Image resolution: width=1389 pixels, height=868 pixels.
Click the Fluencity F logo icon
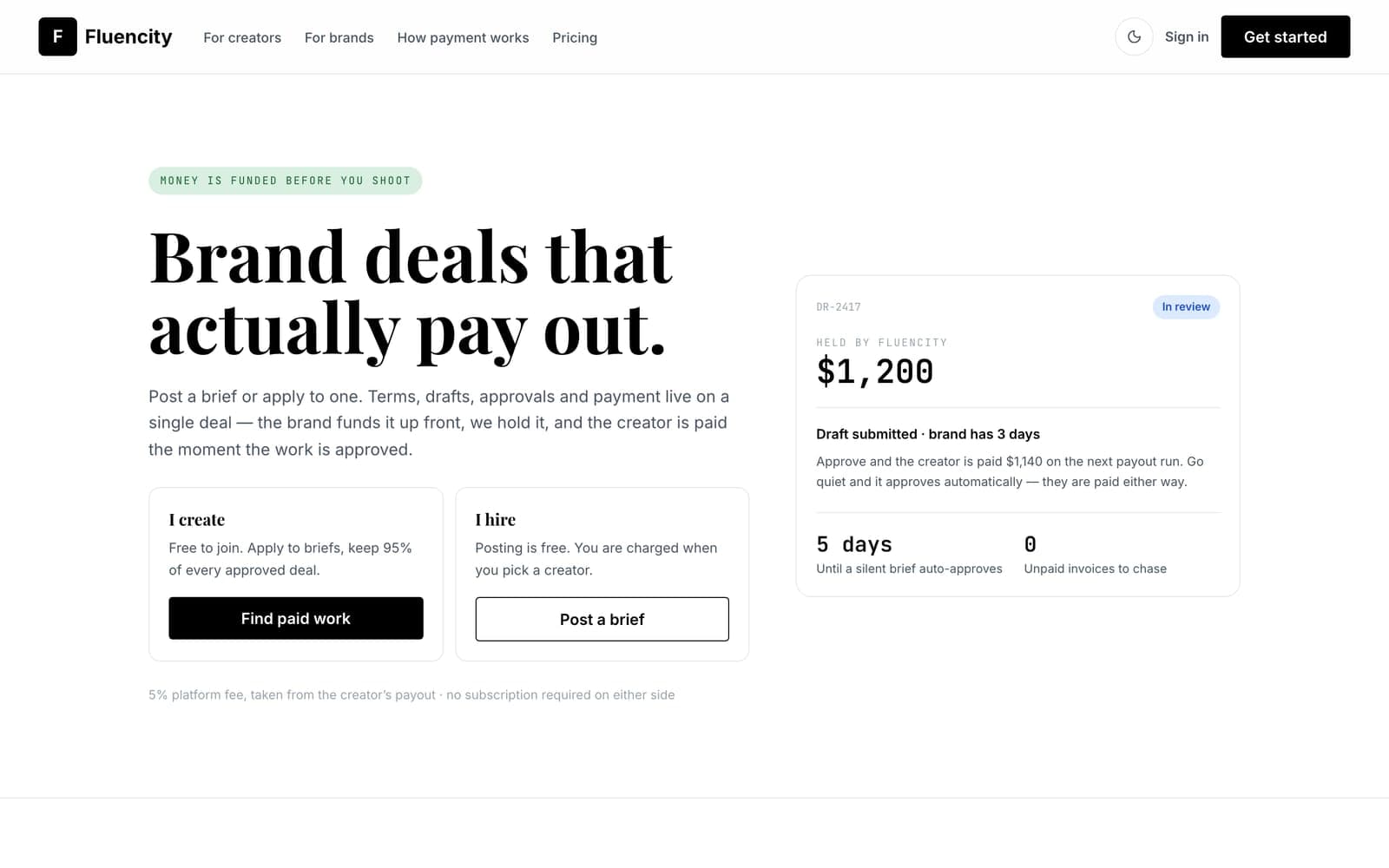click(x=57, y=36)
